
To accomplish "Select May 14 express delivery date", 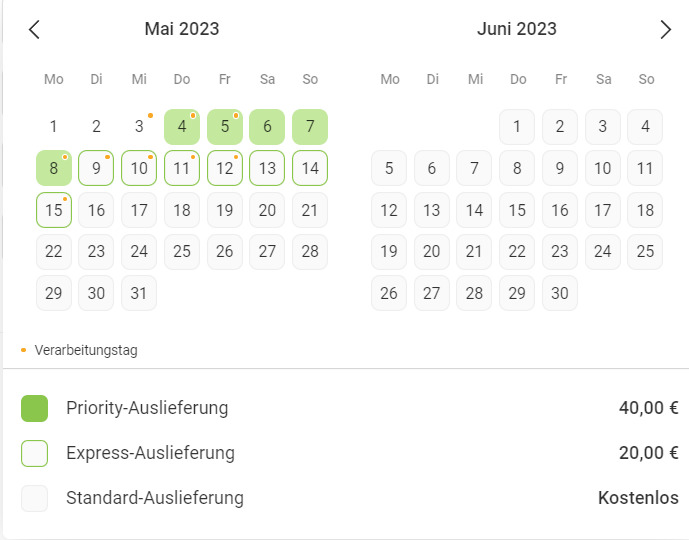I will (x=310, y=168).
